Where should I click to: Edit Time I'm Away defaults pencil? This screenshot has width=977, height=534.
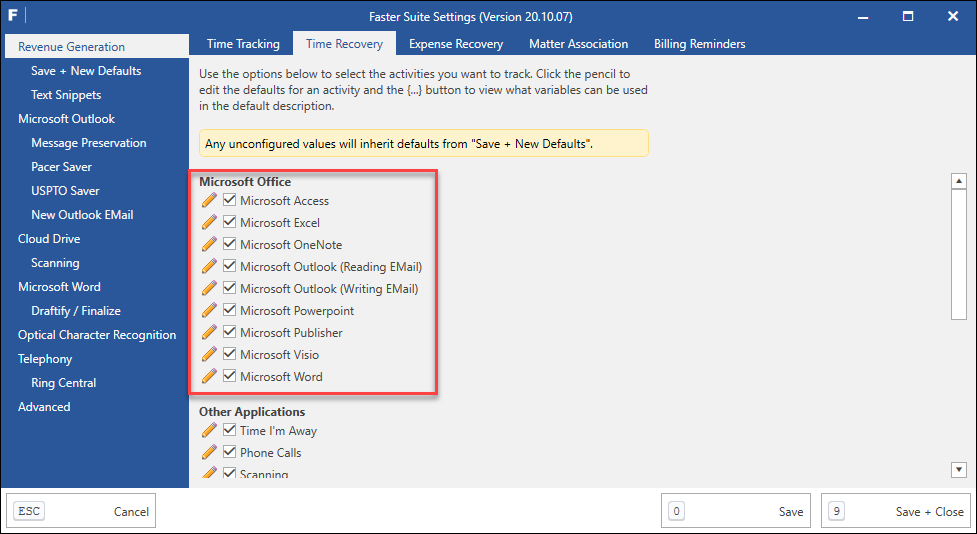click(209, 430)
